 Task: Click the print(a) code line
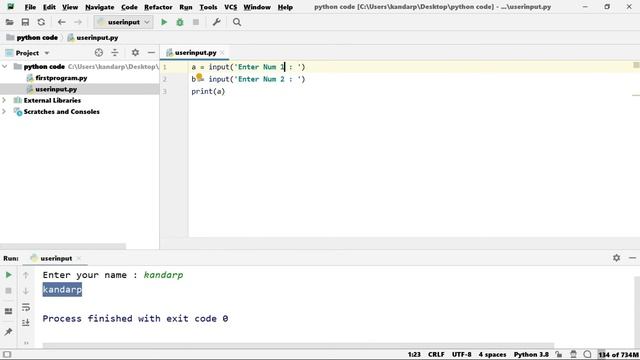208,91
